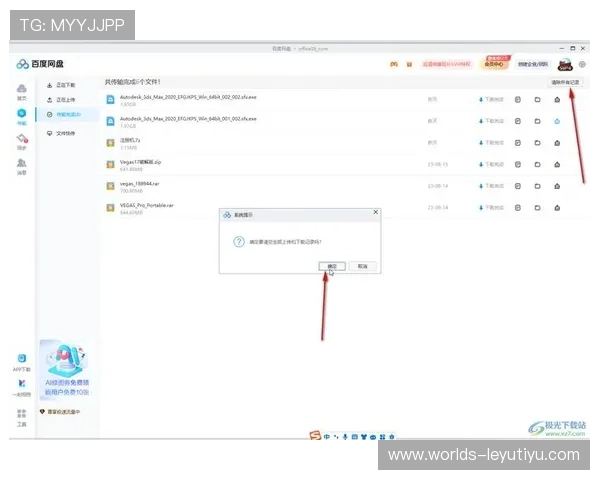600x480 pixels.
Task: Delete record icon for vegas_188944.rar row
Action: coord(556,185)
